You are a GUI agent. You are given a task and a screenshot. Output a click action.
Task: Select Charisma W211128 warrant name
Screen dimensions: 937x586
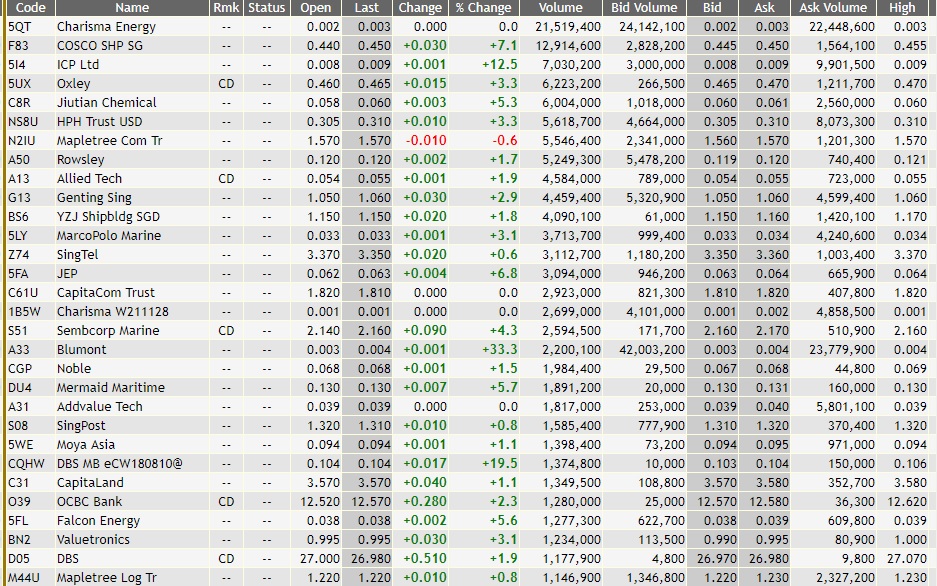pos(113,312)
